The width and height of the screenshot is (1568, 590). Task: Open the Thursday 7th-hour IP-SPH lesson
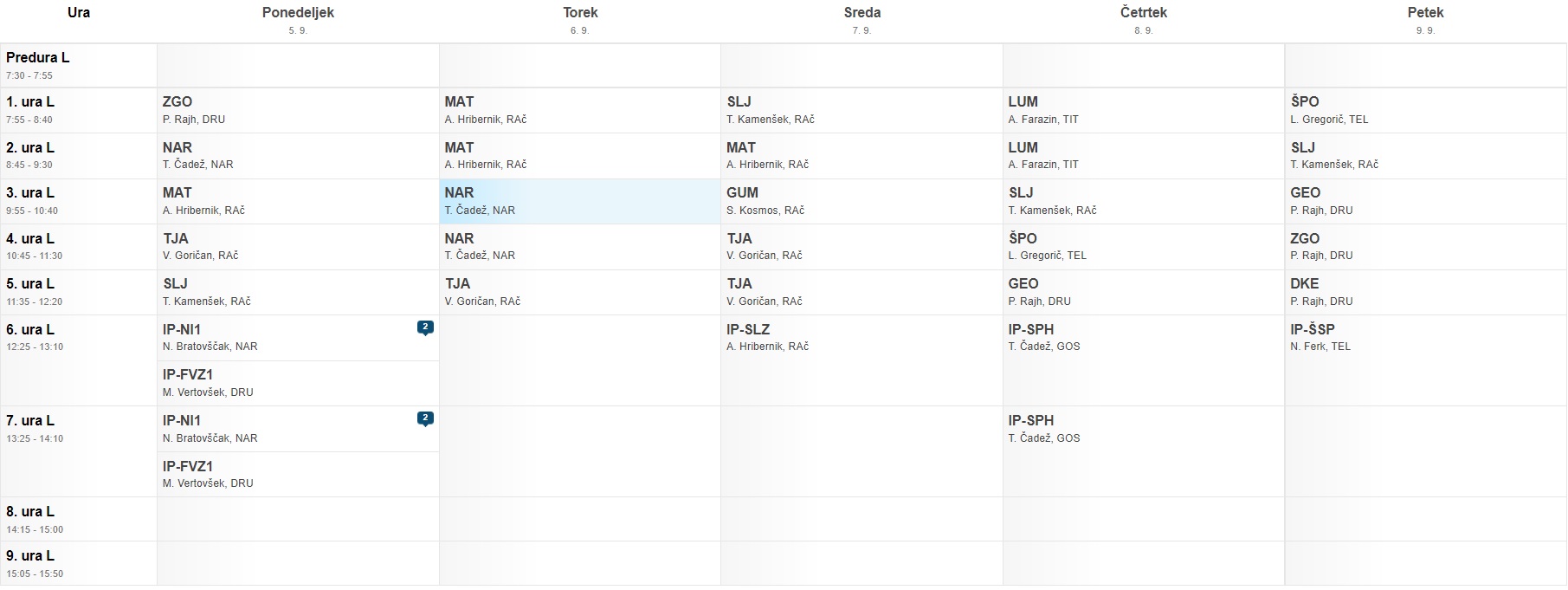click(x=1143, y=429)
